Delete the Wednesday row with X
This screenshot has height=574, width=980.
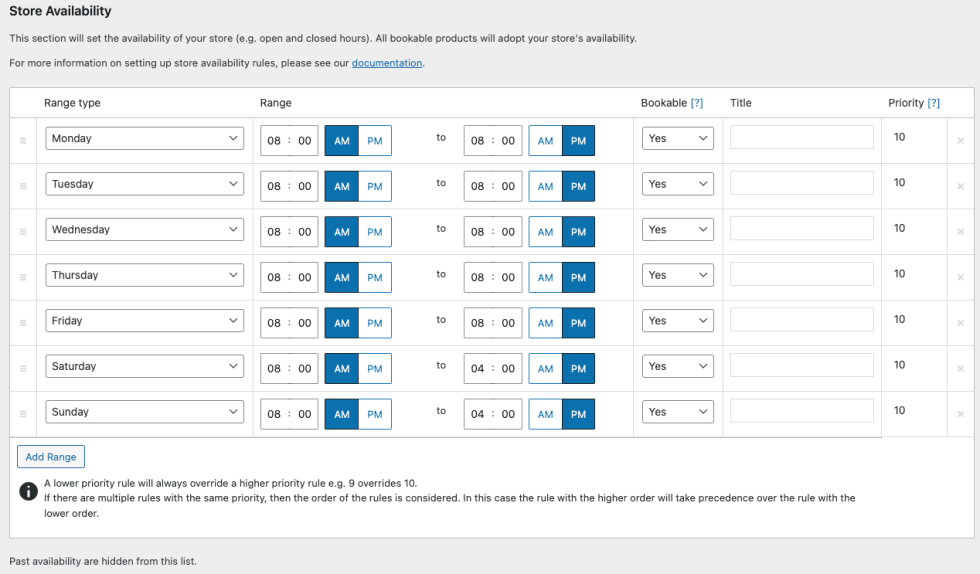pyautogui.click(x=960, y=232)
